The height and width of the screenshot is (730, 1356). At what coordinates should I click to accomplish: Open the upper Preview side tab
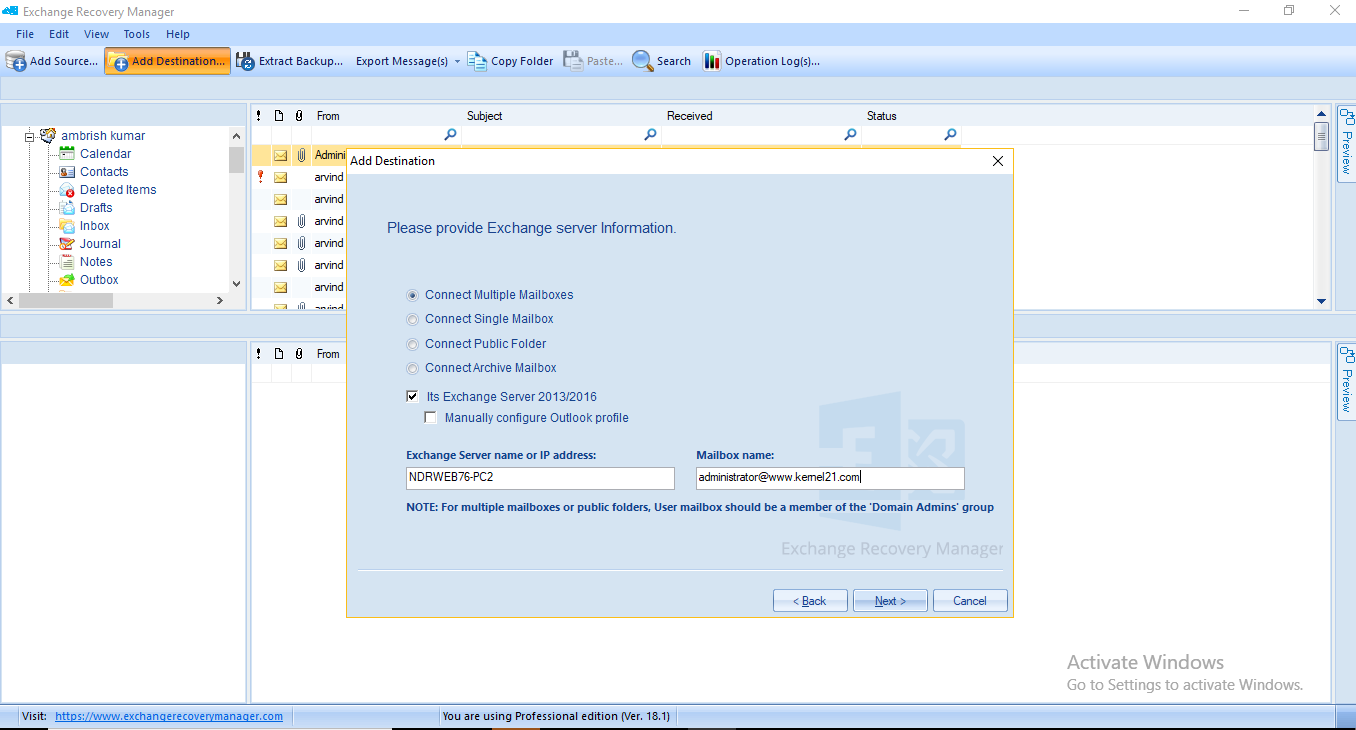tap(1346, 144)
